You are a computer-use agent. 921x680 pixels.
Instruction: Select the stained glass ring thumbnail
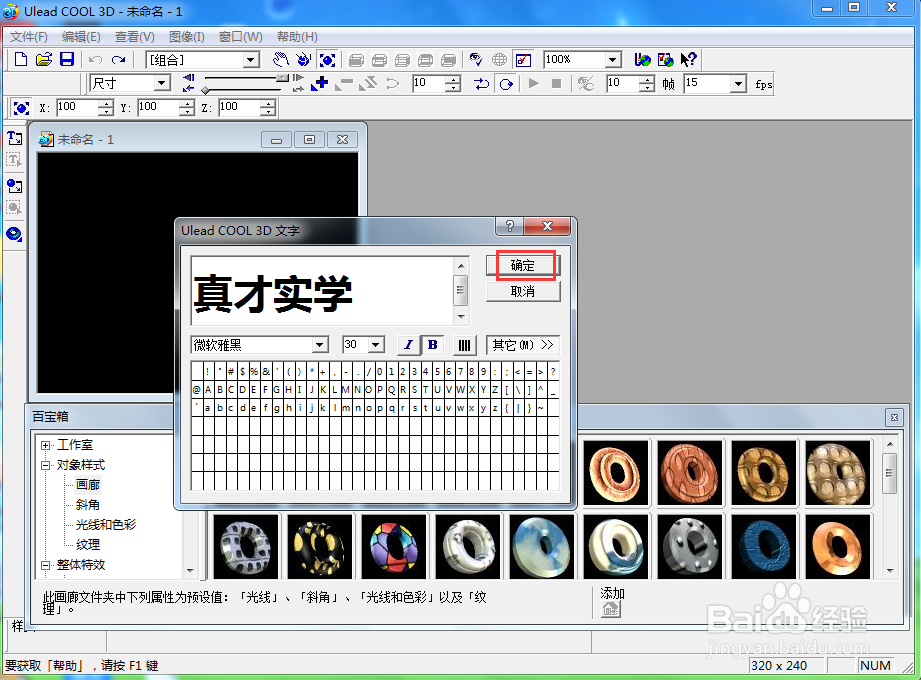(x=394, y=547)
